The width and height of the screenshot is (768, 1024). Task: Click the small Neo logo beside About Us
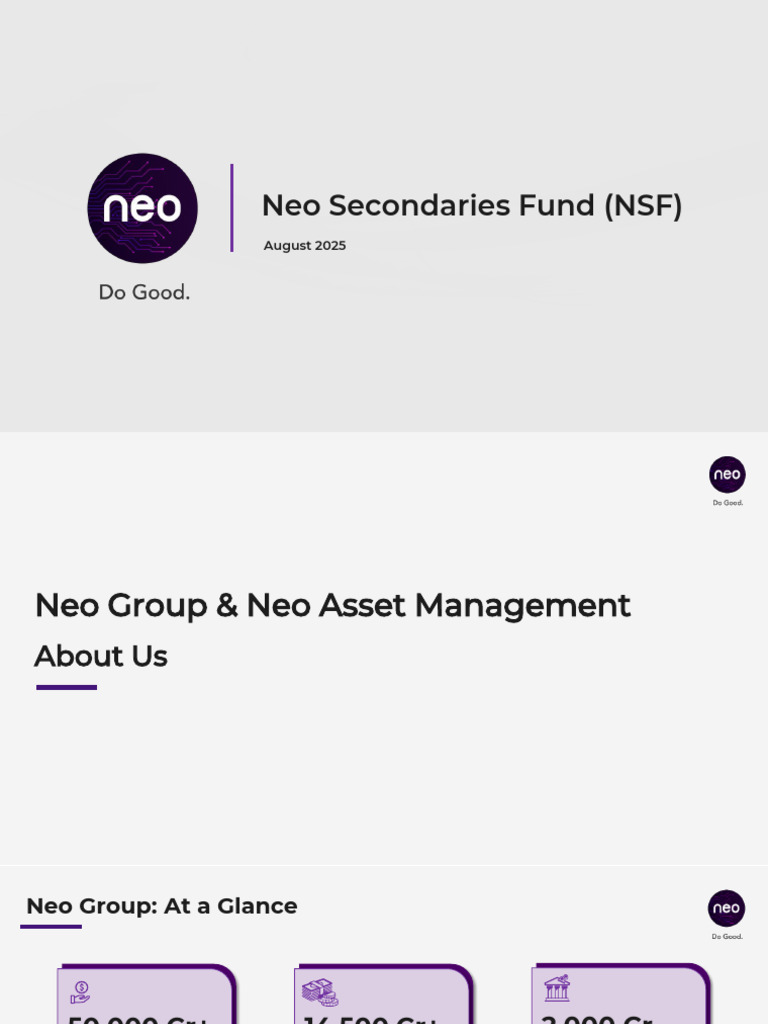pos(727,474)
